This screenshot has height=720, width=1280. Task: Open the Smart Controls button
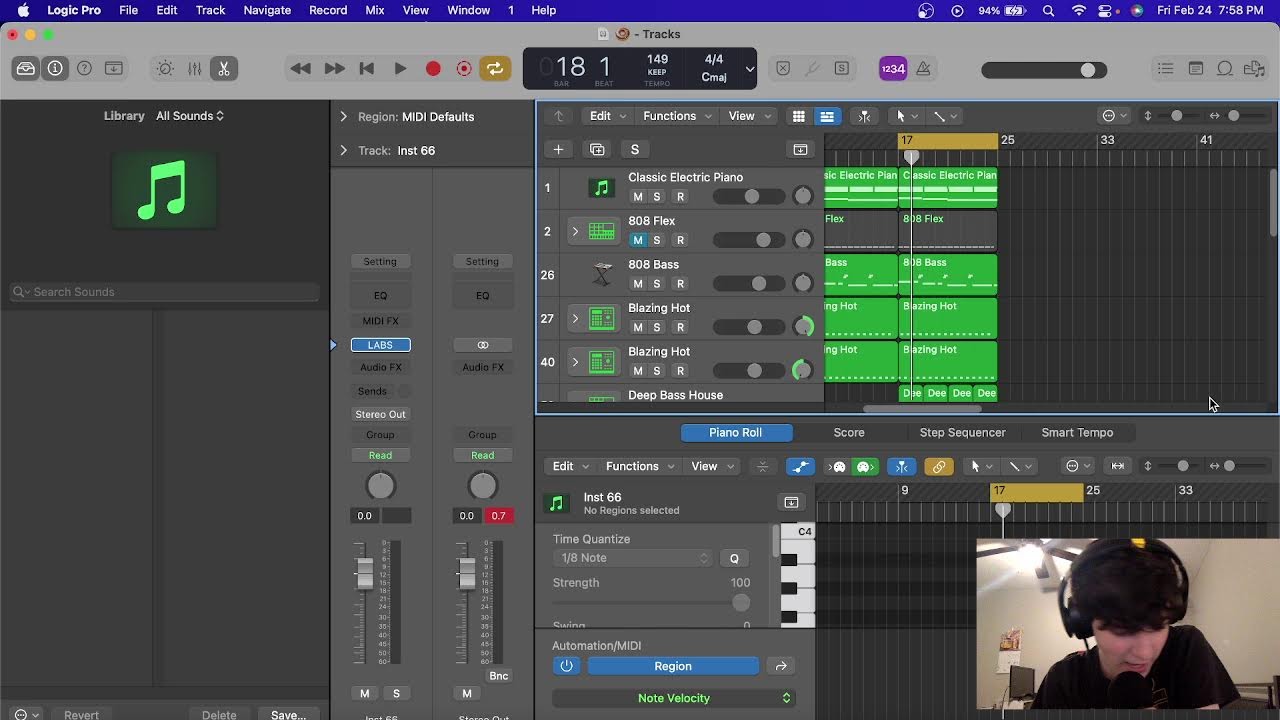[165, 69]
